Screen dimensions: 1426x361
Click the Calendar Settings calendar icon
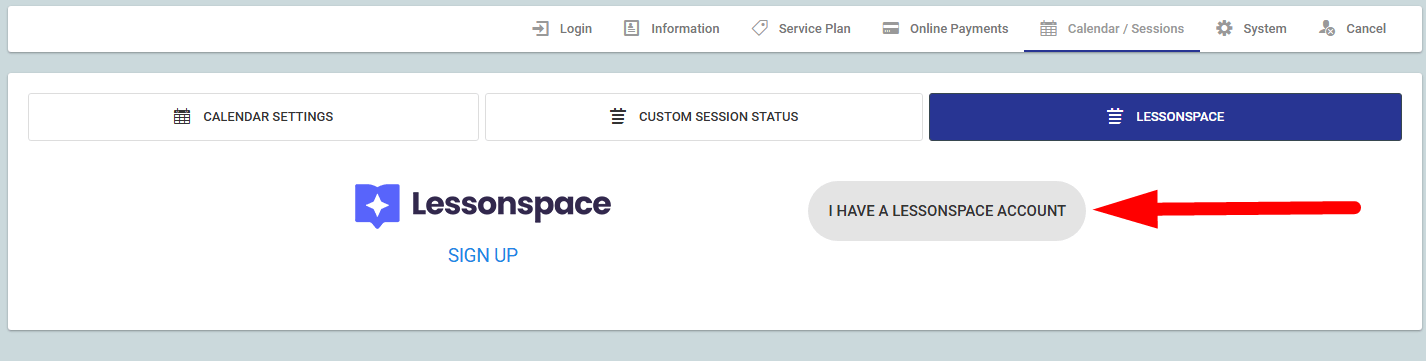182,117
